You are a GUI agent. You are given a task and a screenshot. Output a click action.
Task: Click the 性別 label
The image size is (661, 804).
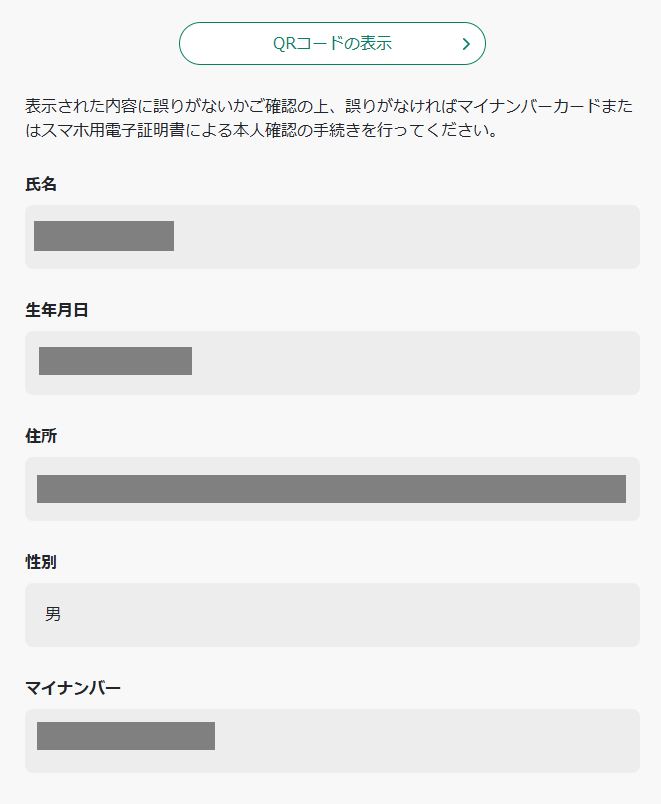40,562
